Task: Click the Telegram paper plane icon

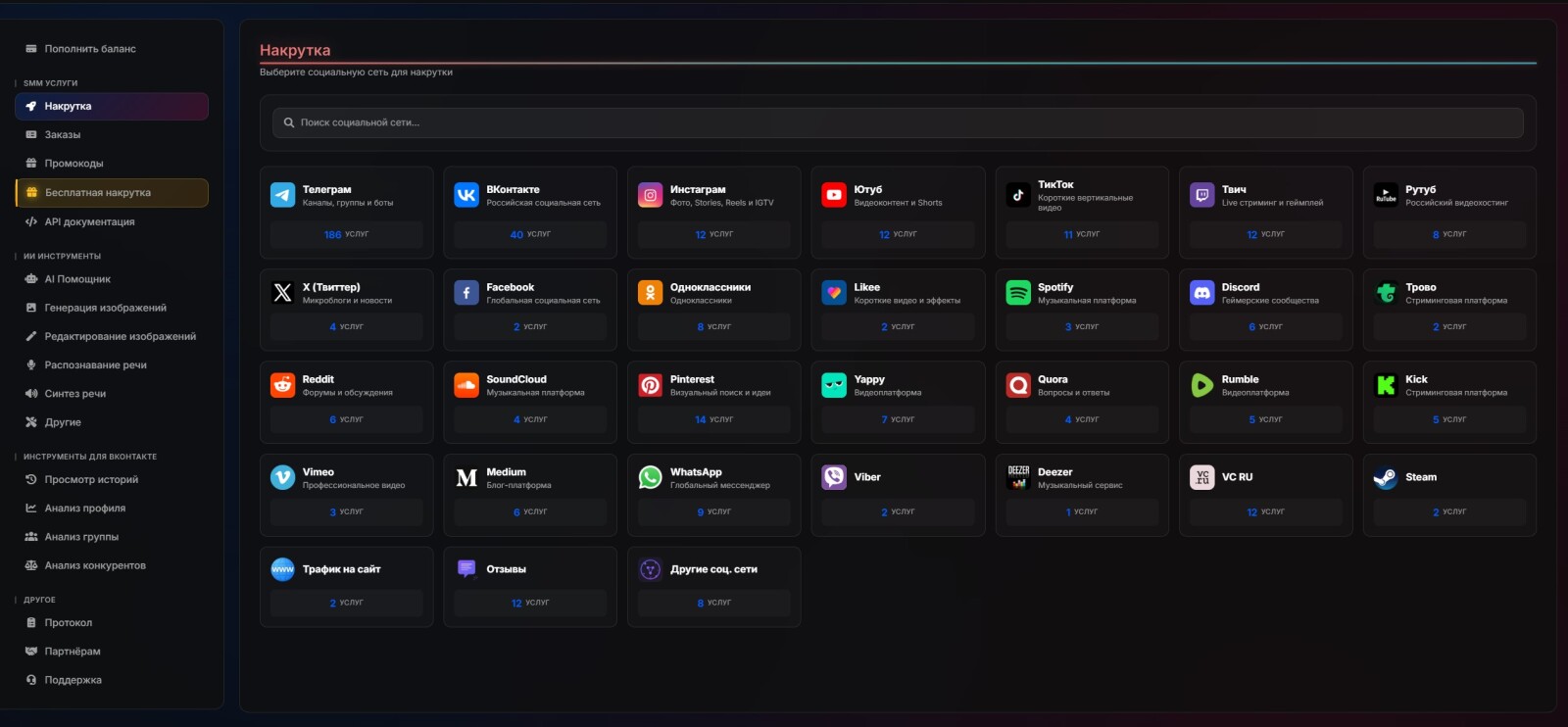Action: tap(282, 195)
